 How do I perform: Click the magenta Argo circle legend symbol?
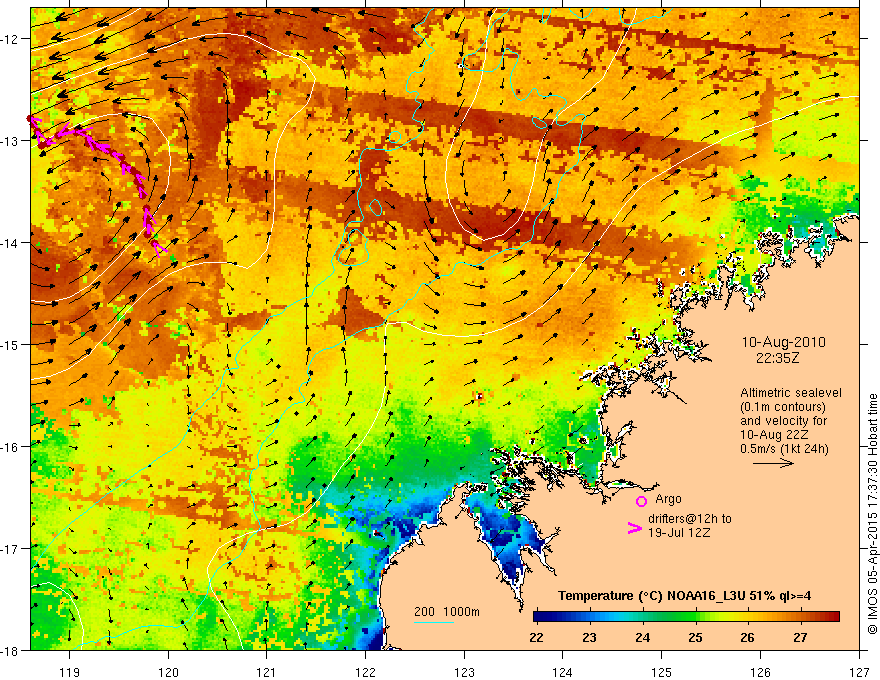click(x=641, y=501)
